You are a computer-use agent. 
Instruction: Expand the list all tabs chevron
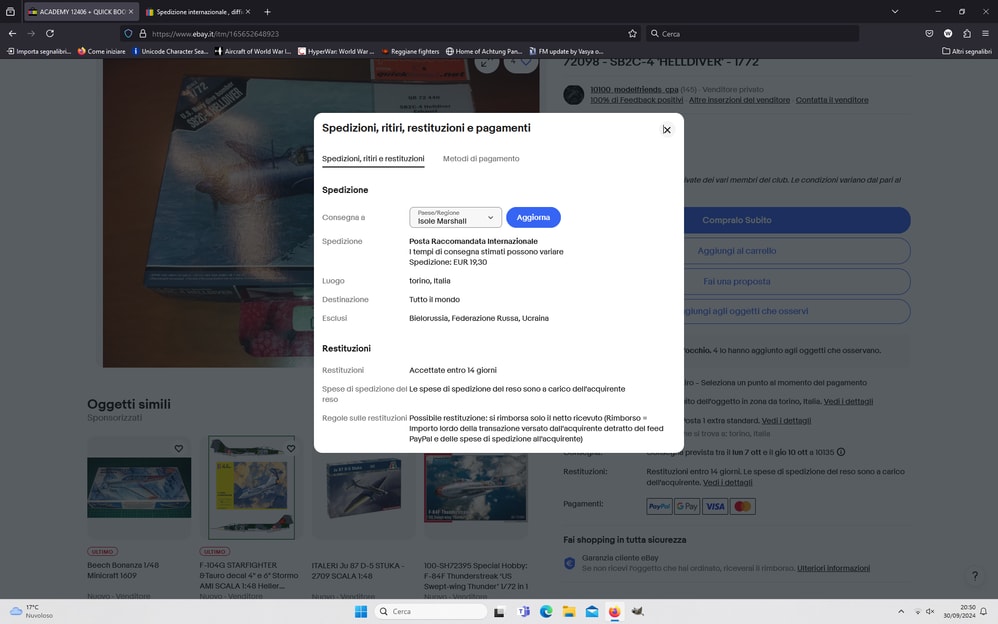895,11
